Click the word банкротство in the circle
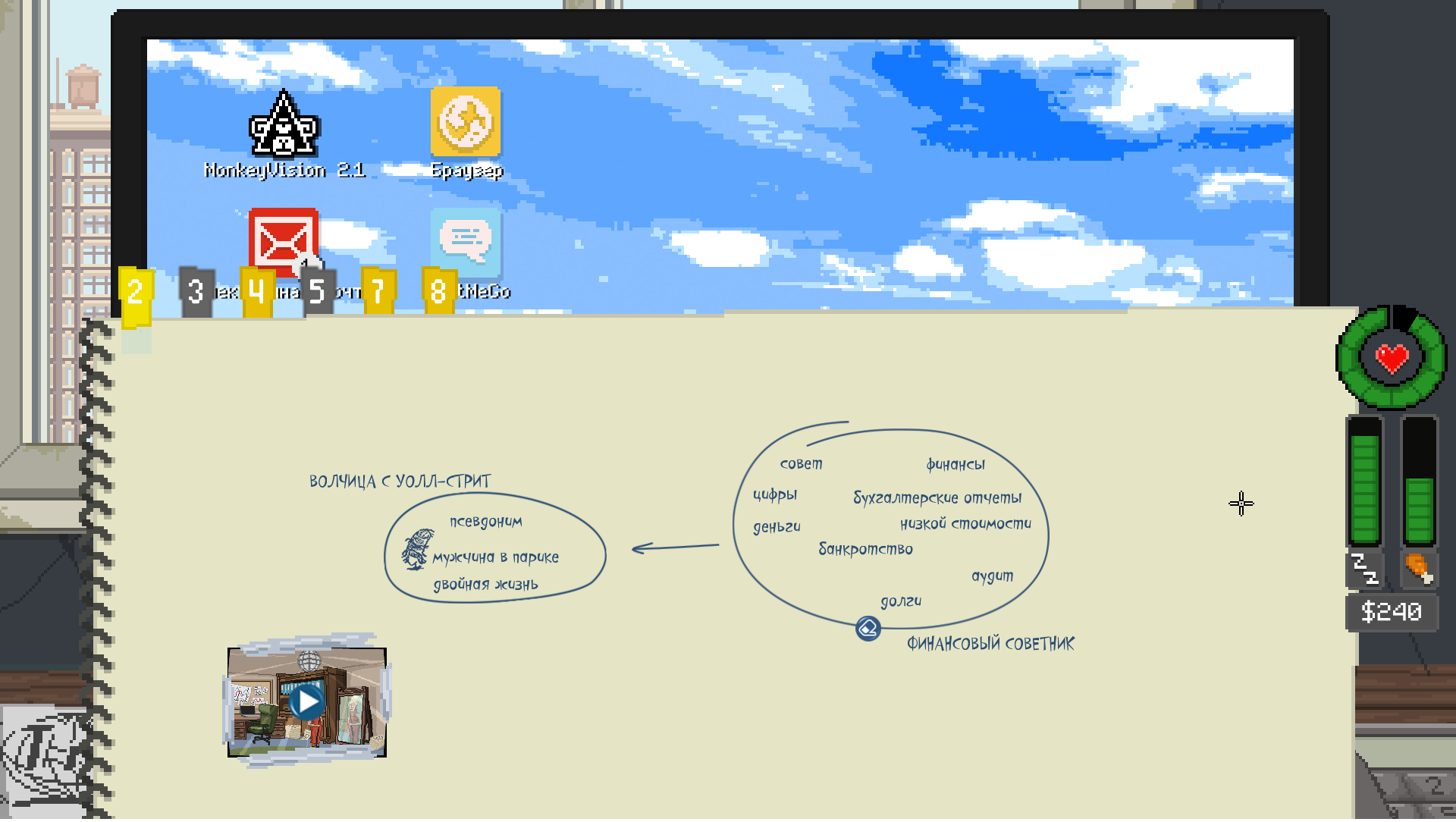This screenshot has width=1456, height=822. pos(865,549)
